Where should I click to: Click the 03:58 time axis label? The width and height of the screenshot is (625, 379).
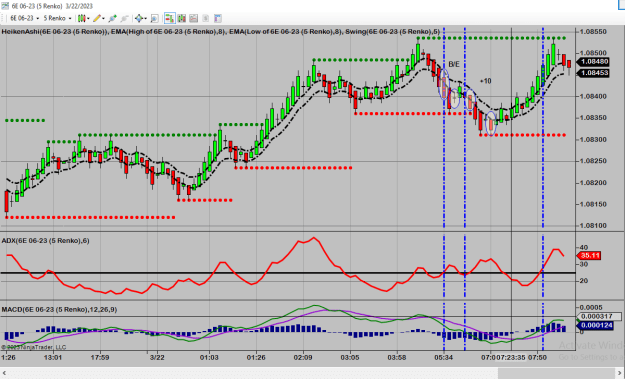(397, 357)
